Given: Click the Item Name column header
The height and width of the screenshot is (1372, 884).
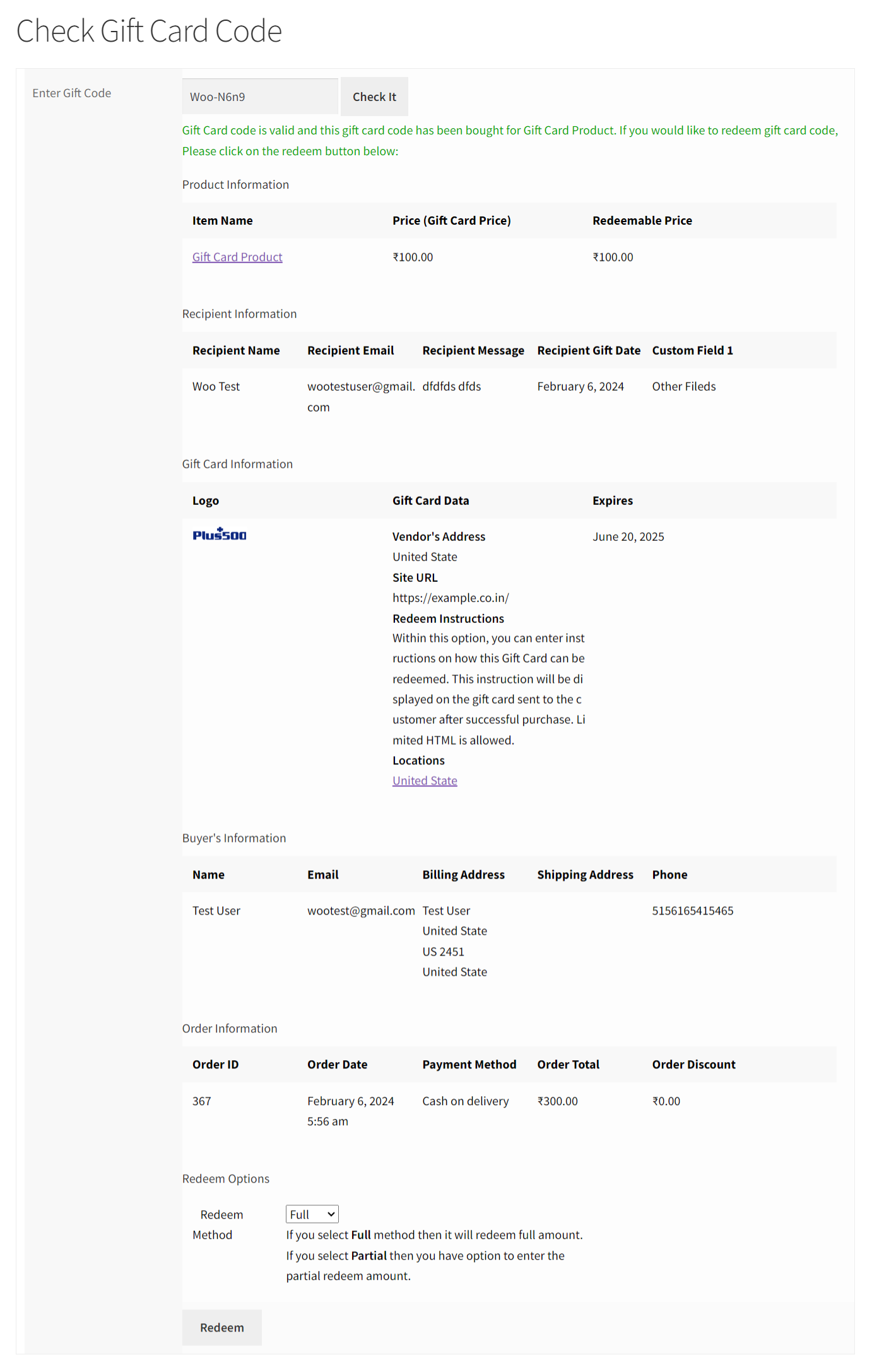Looking at the screenshot, I should coord(222,220).
